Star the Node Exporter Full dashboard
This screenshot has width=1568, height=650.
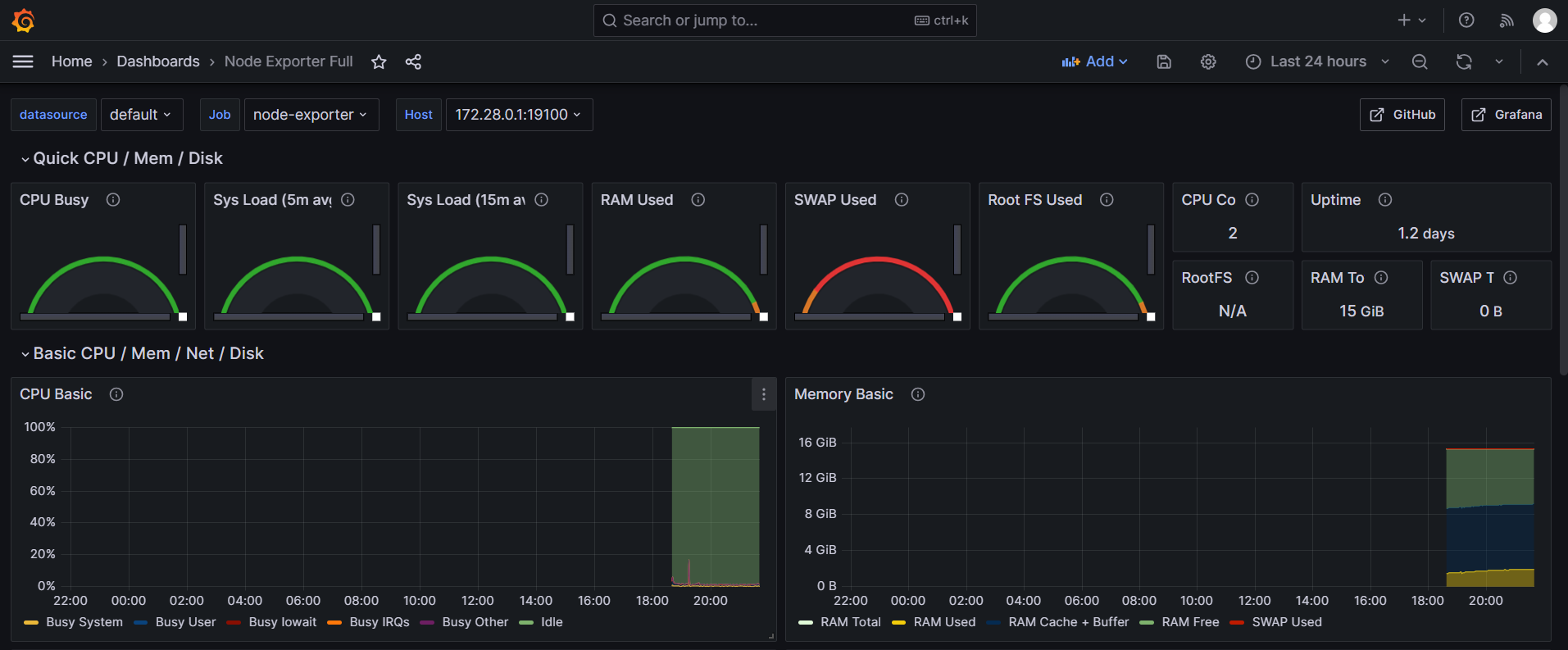click(x=379, y=62)
